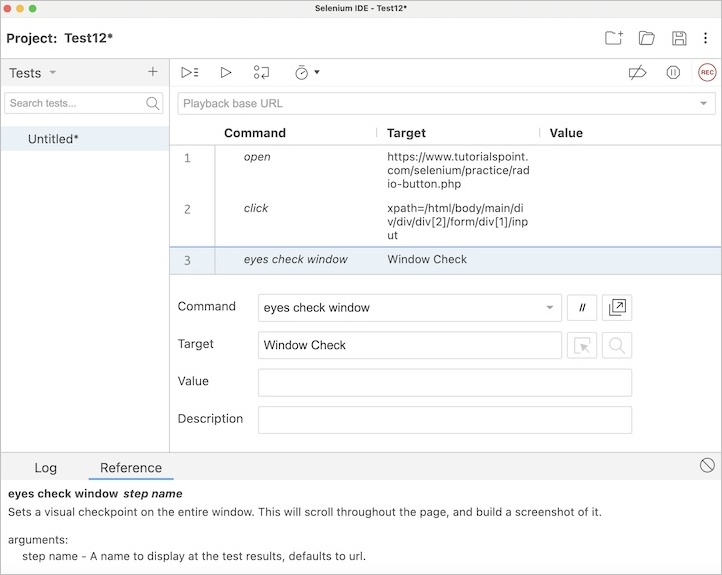Click the Step over command icon
Viewport: 722px width, 575px height.
coord(261,72)
